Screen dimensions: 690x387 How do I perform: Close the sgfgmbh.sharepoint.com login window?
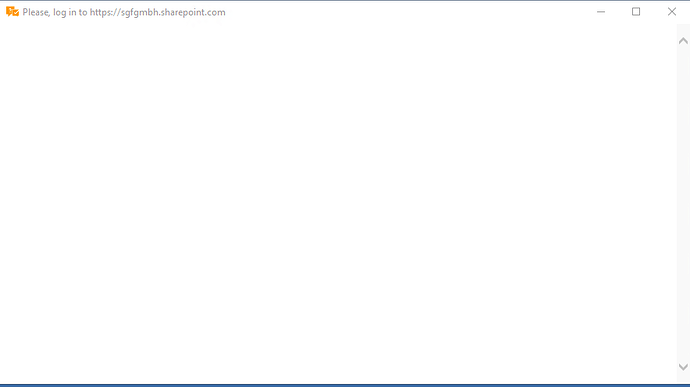[x=672, y=12]
